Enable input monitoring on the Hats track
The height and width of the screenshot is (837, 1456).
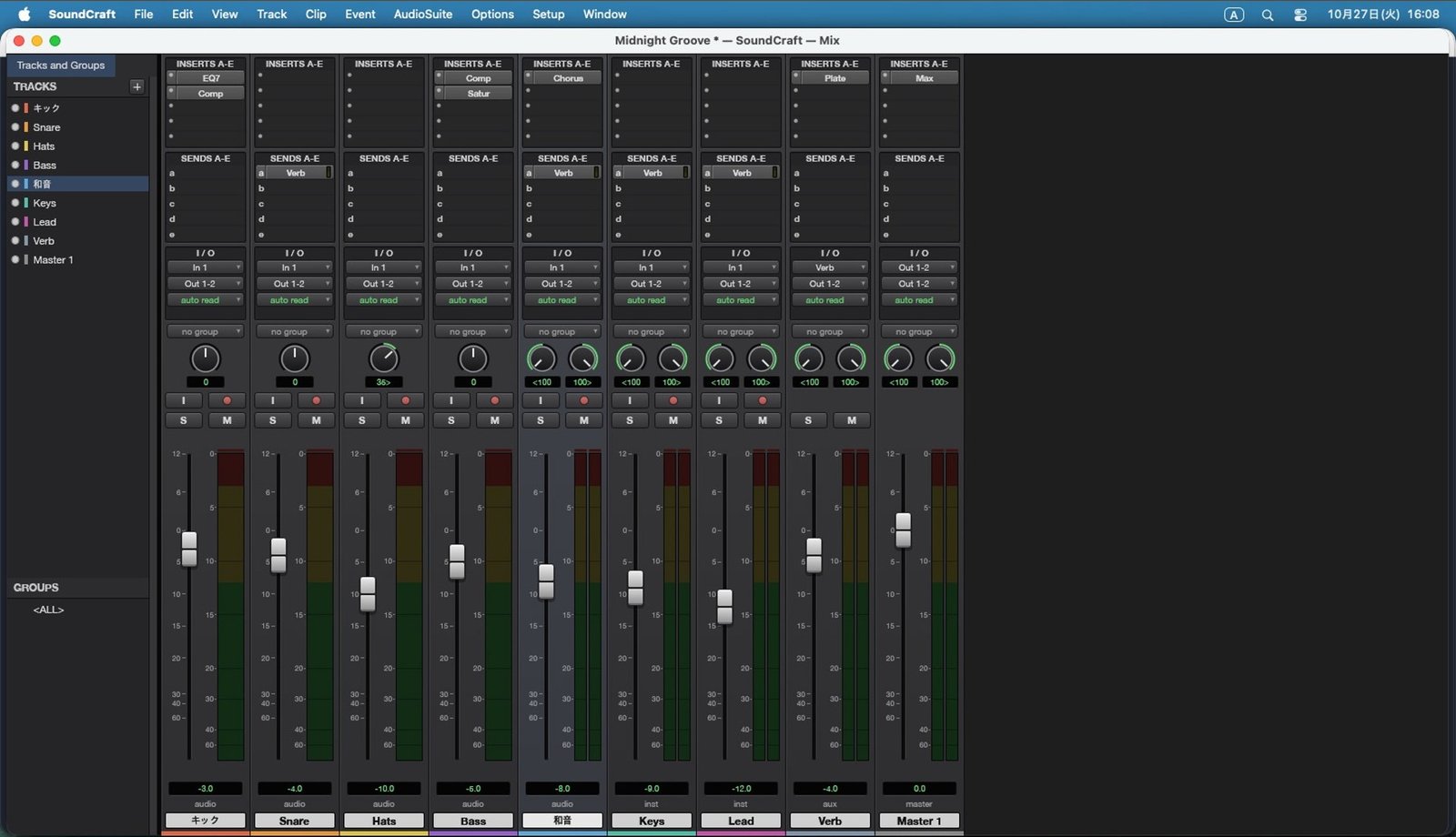361,400
